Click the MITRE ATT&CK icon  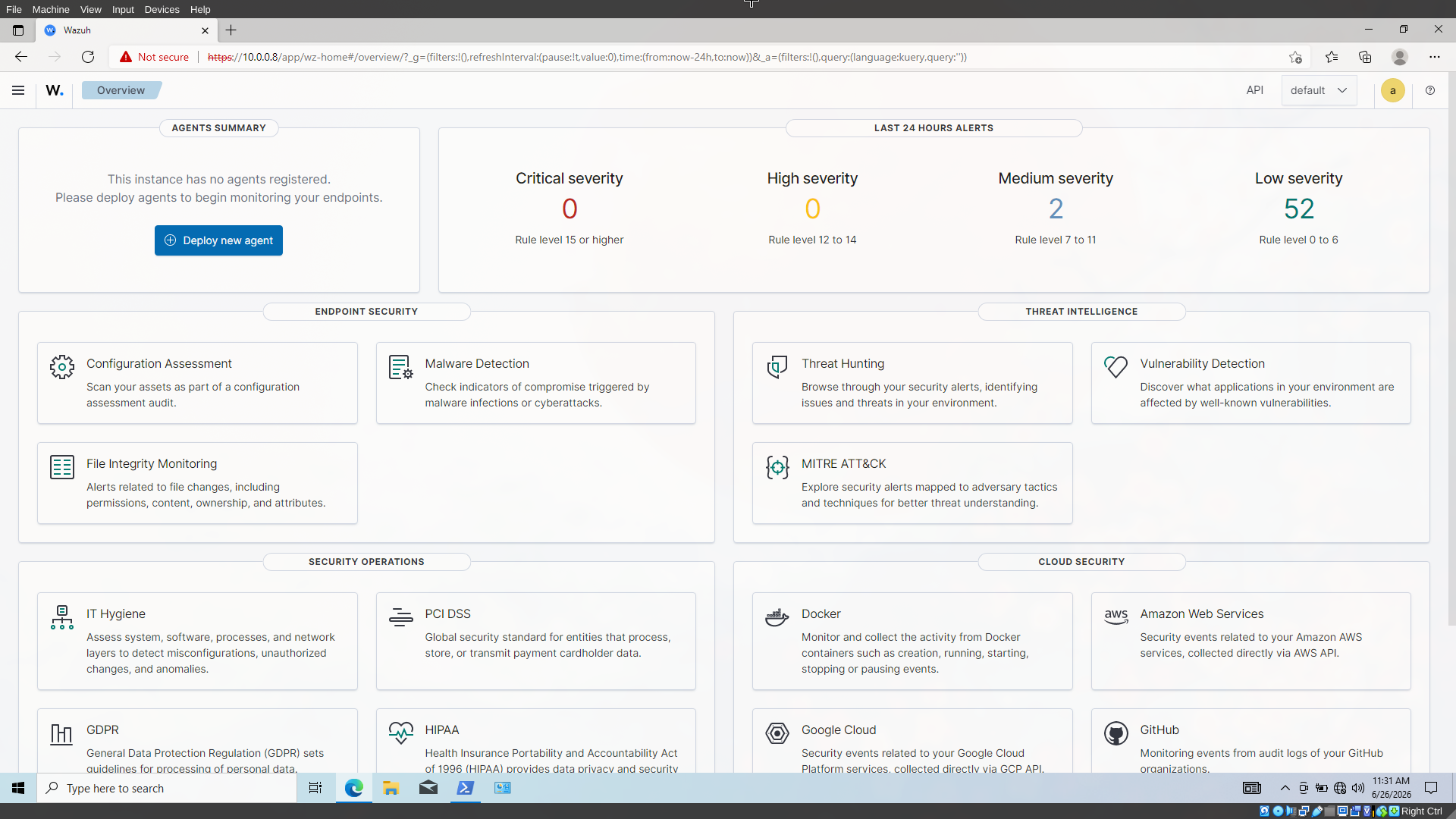[777, 467]
